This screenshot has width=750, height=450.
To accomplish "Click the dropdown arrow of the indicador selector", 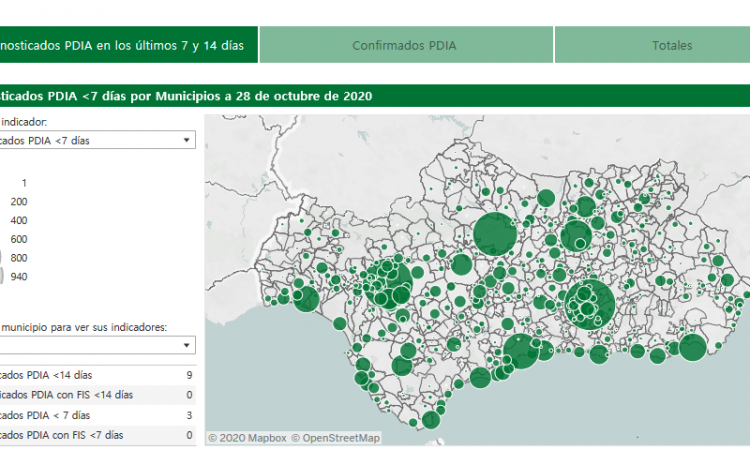I will pyautogui.click(x=187, y=140).
